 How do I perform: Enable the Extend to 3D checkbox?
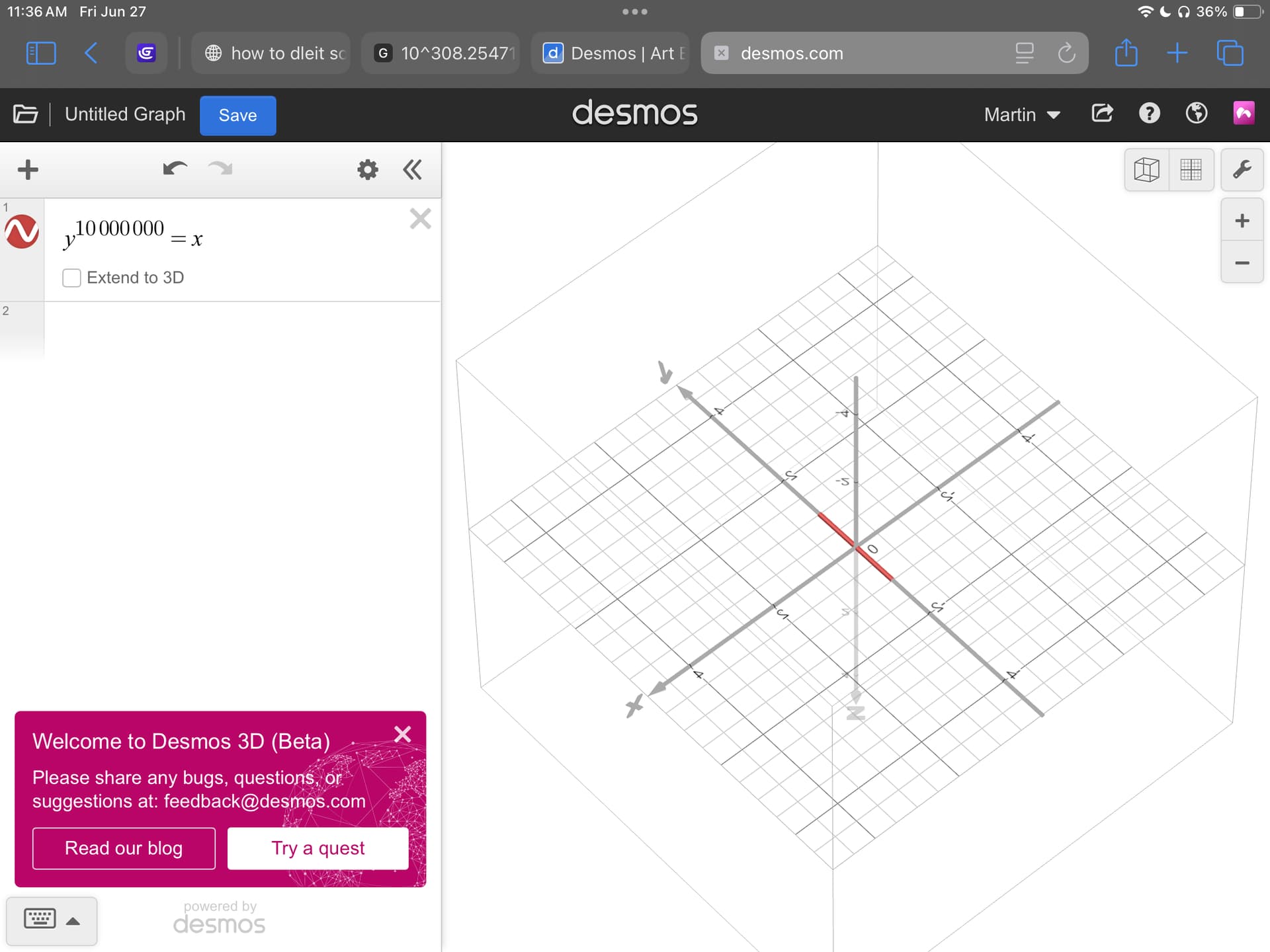click(x=71, y=278)
